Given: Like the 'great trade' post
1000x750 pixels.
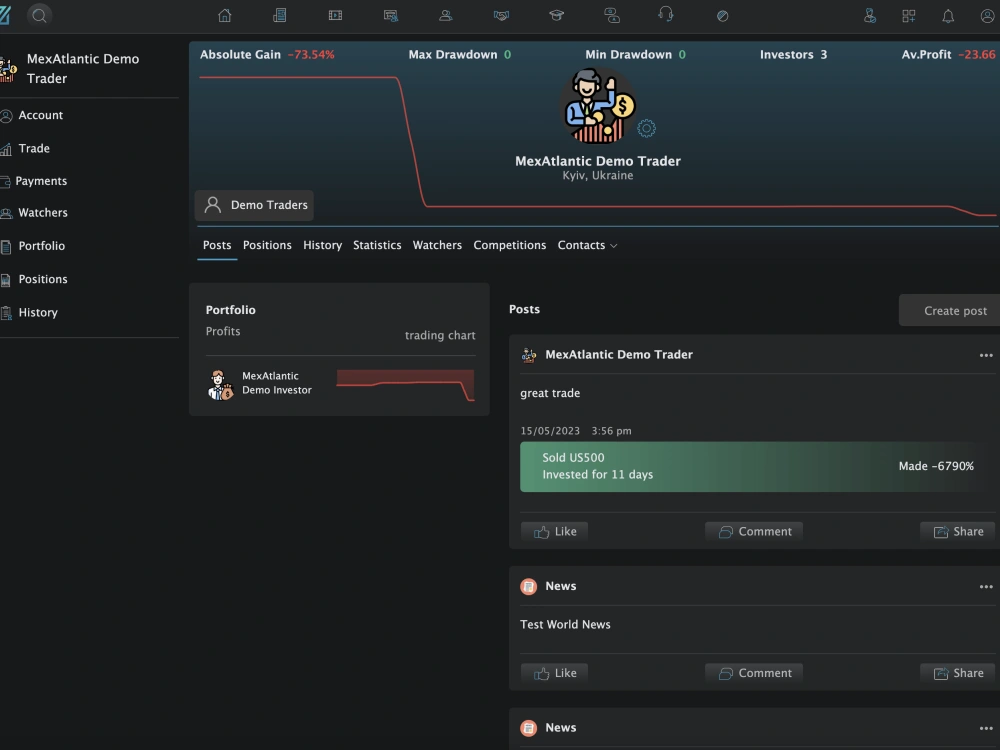Looking at the screenshot, I should (x=555, y=532).
